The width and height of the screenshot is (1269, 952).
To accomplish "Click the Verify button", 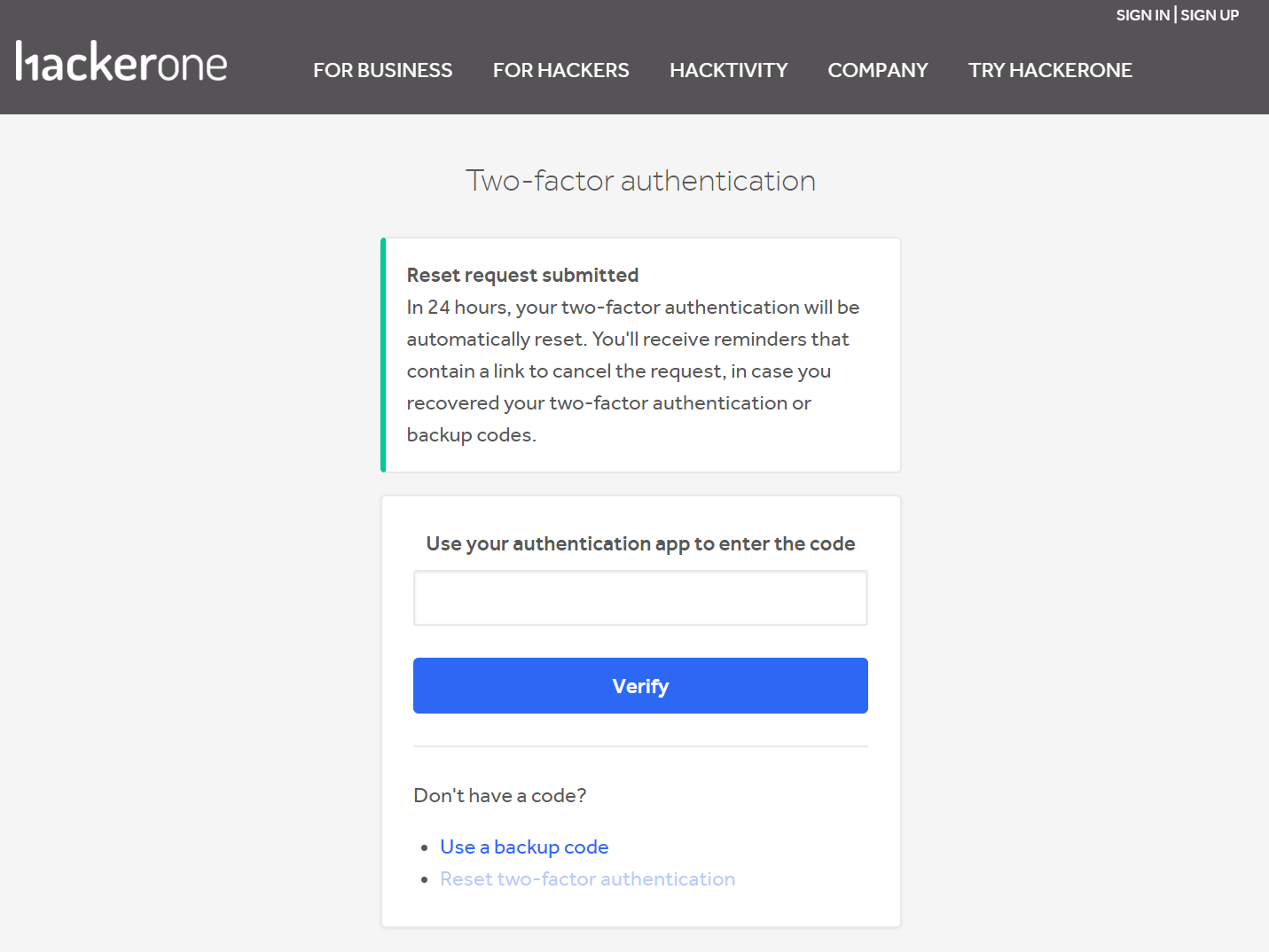I will (x=640, y=685).
